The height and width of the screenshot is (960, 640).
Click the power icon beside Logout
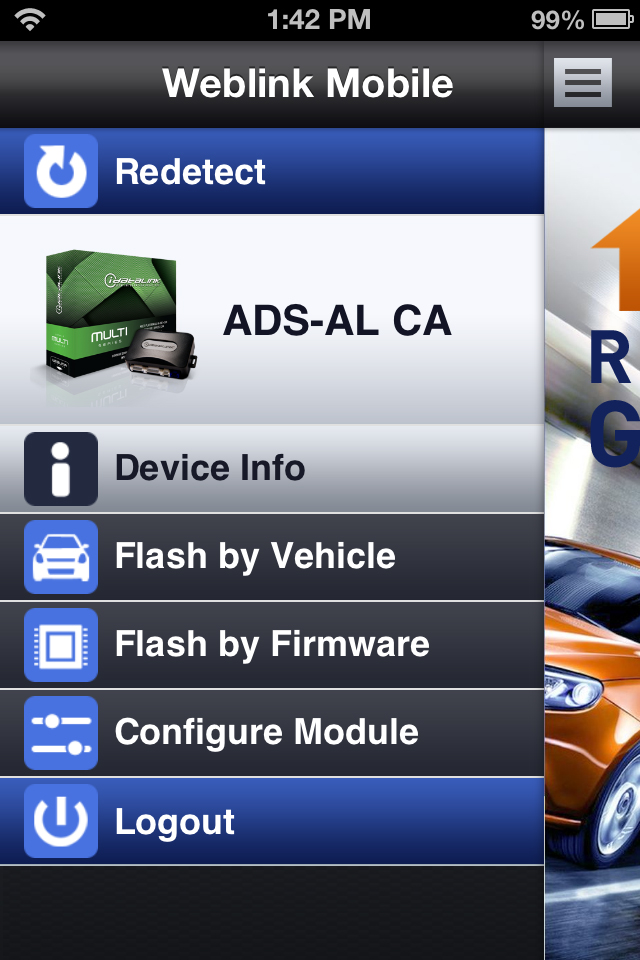click(x=61, y=821)
